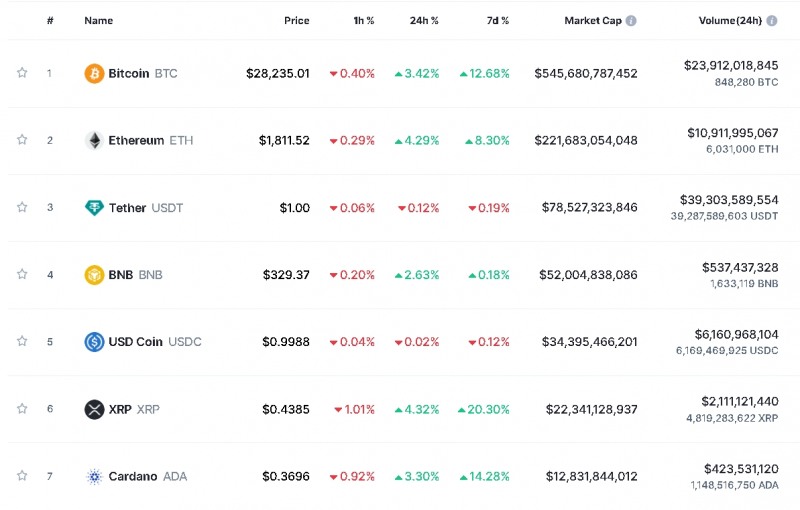Open the Market Cap info tooltip icon

[631, 20]
